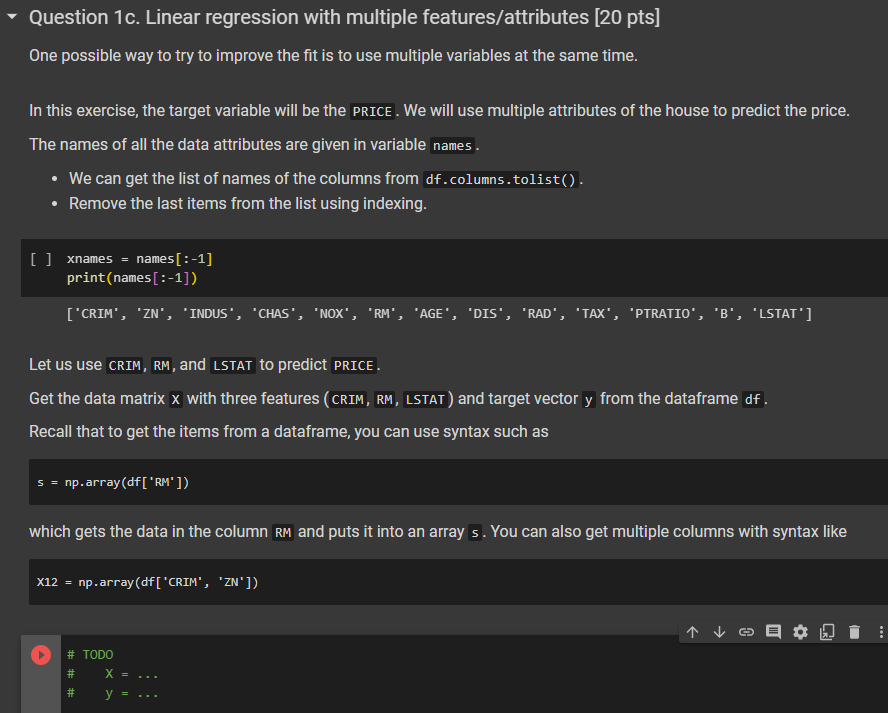Move the TODO code cell down

720,632
